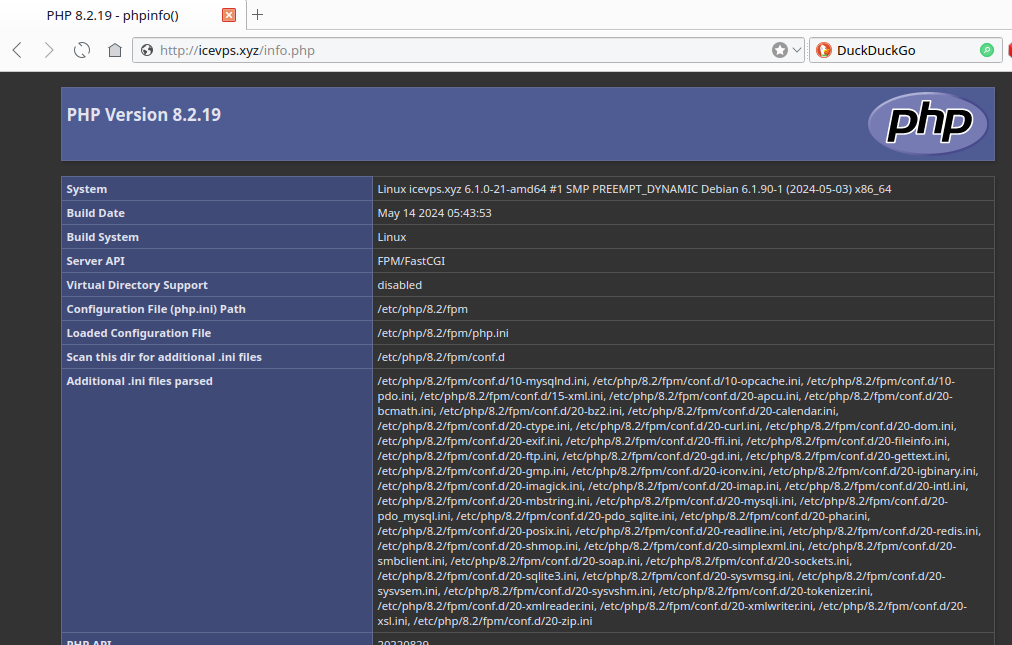
Task: Open the browser home page
Action: 115,50
